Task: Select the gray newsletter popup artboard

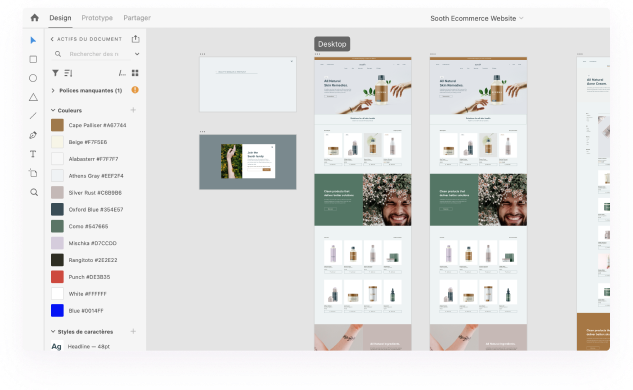Action: click(247, 162)
